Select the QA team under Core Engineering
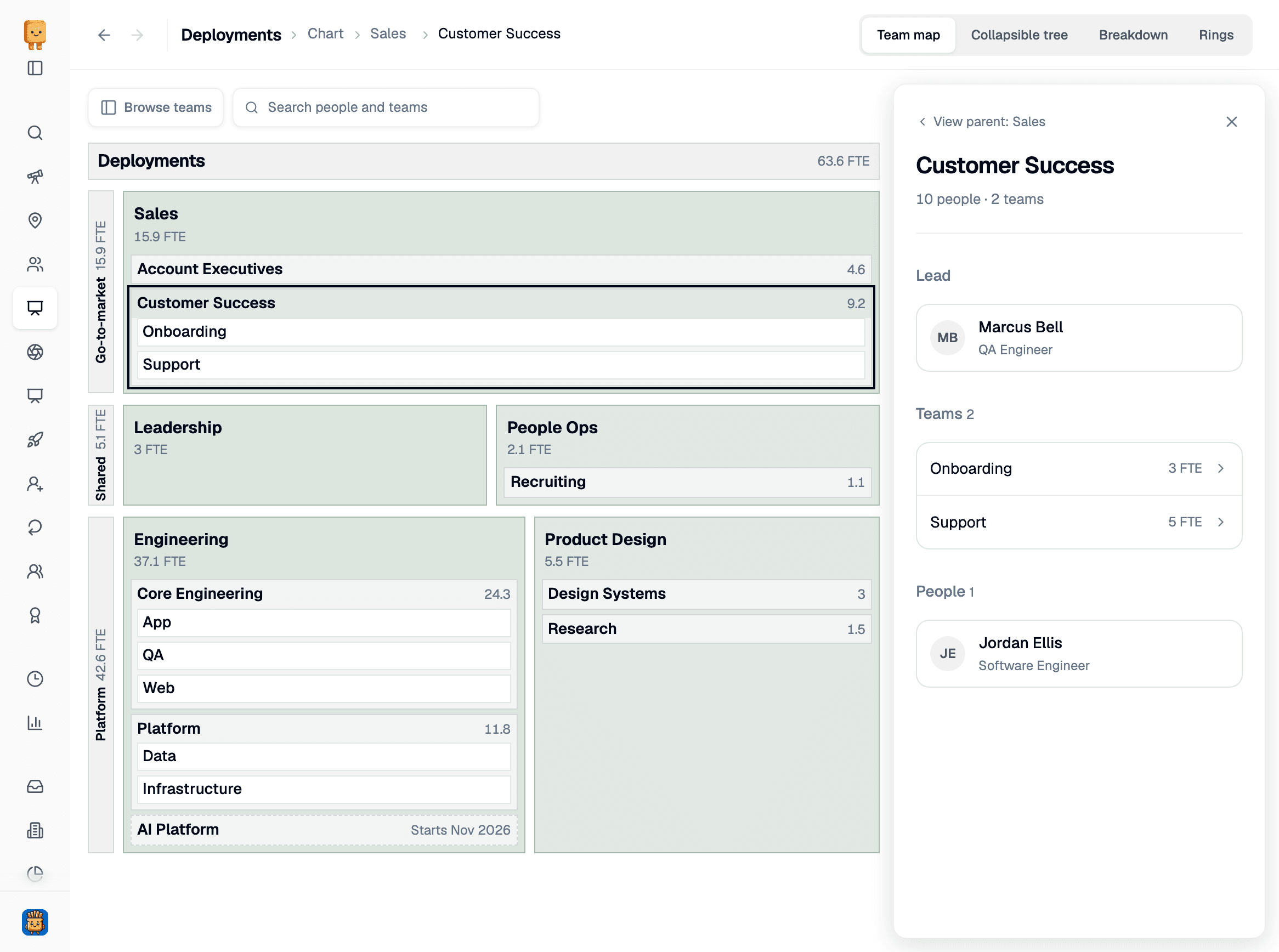The height and width of the screenshot is (952, 1279). click(x=324, y=655)
